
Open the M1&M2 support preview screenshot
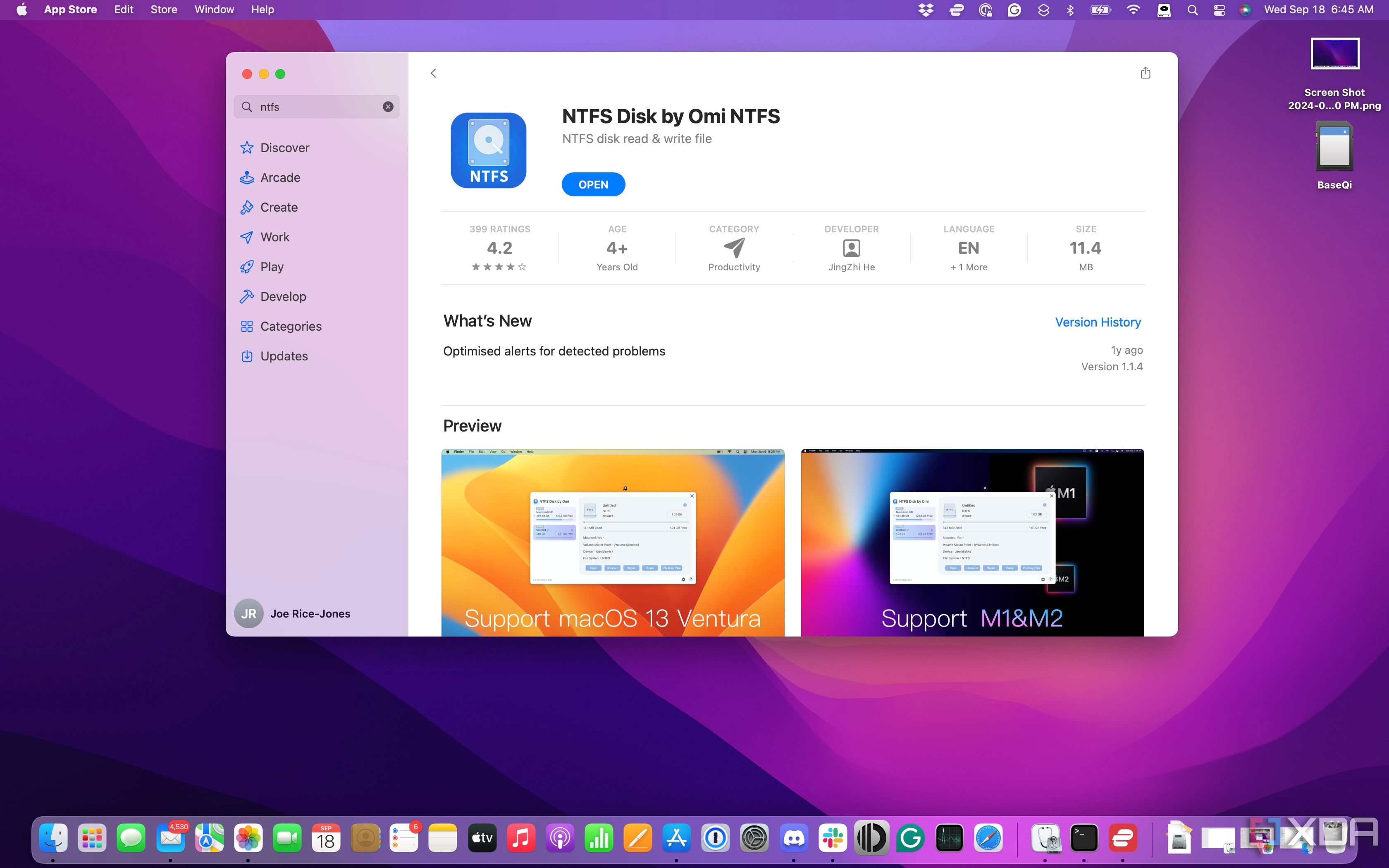[x=972, y=542]
